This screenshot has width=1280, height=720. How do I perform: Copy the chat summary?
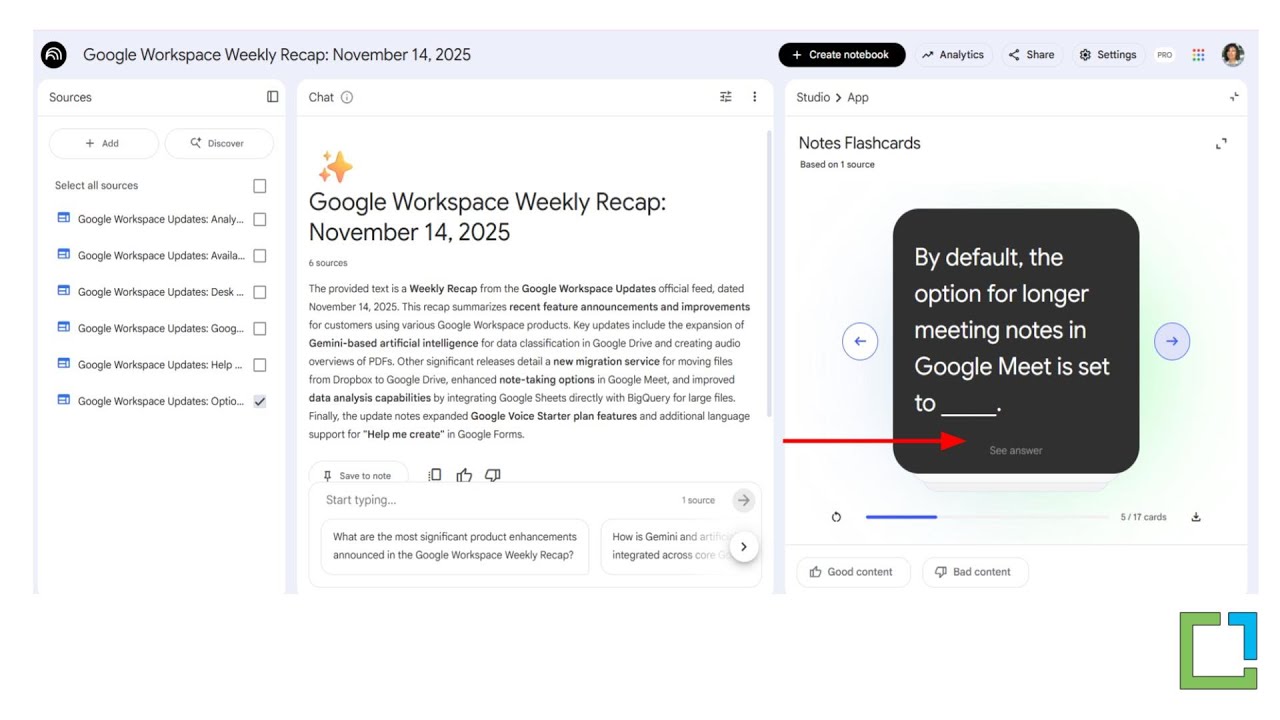(435, 475)
